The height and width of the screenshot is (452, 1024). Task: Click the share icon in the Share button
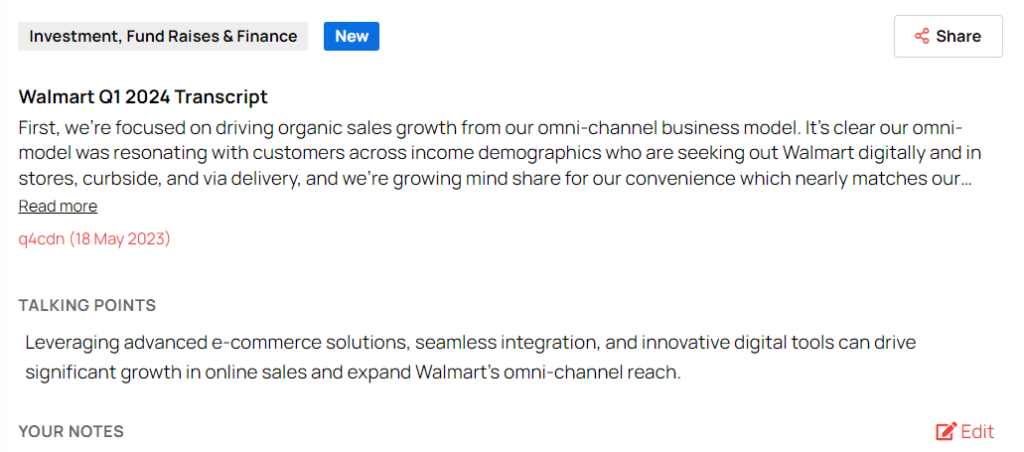[x=922, y=36]
